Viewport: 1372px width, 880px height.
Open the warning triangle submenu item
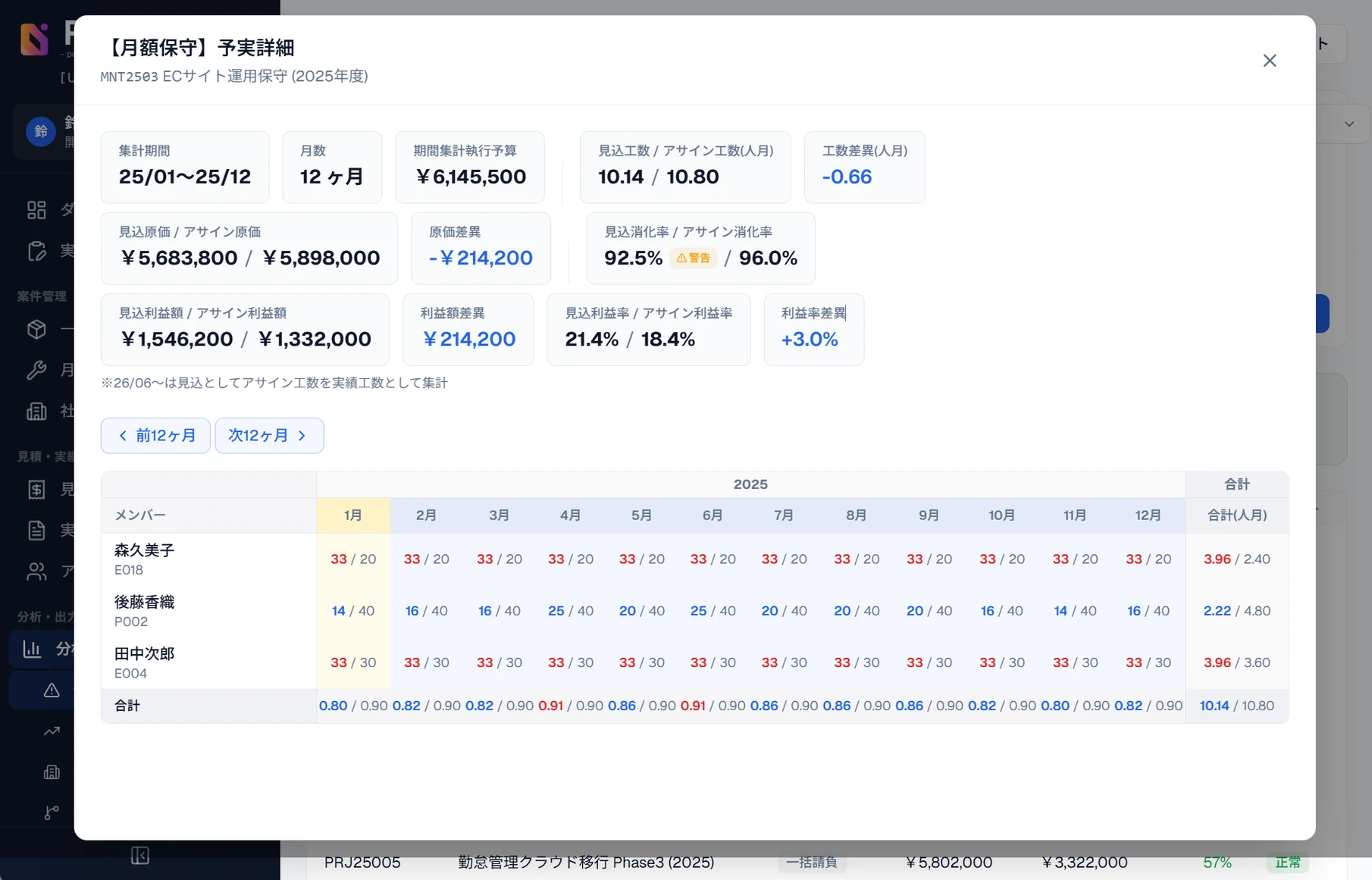click(x=52, y=690)
